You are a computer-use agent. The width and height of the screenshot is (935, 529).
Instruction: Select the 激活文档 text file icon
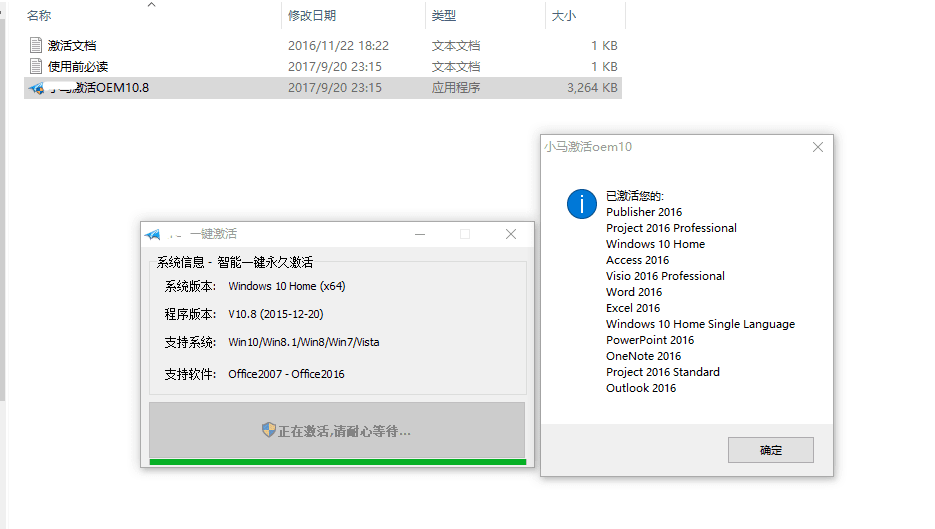pos(36,45)
